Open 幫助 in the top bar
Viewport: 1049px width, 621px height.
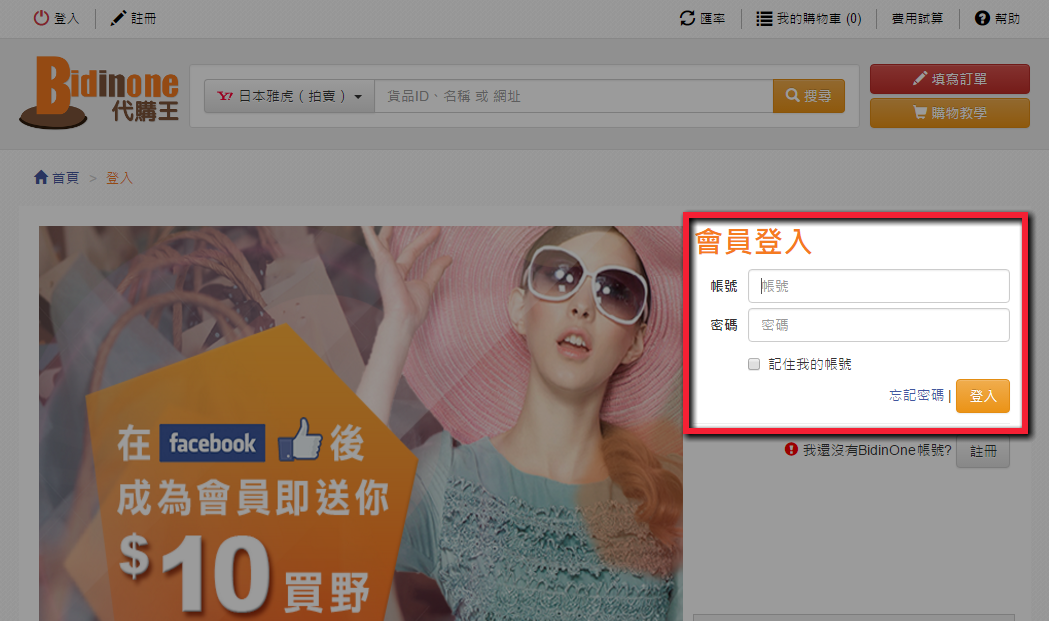1007,19
